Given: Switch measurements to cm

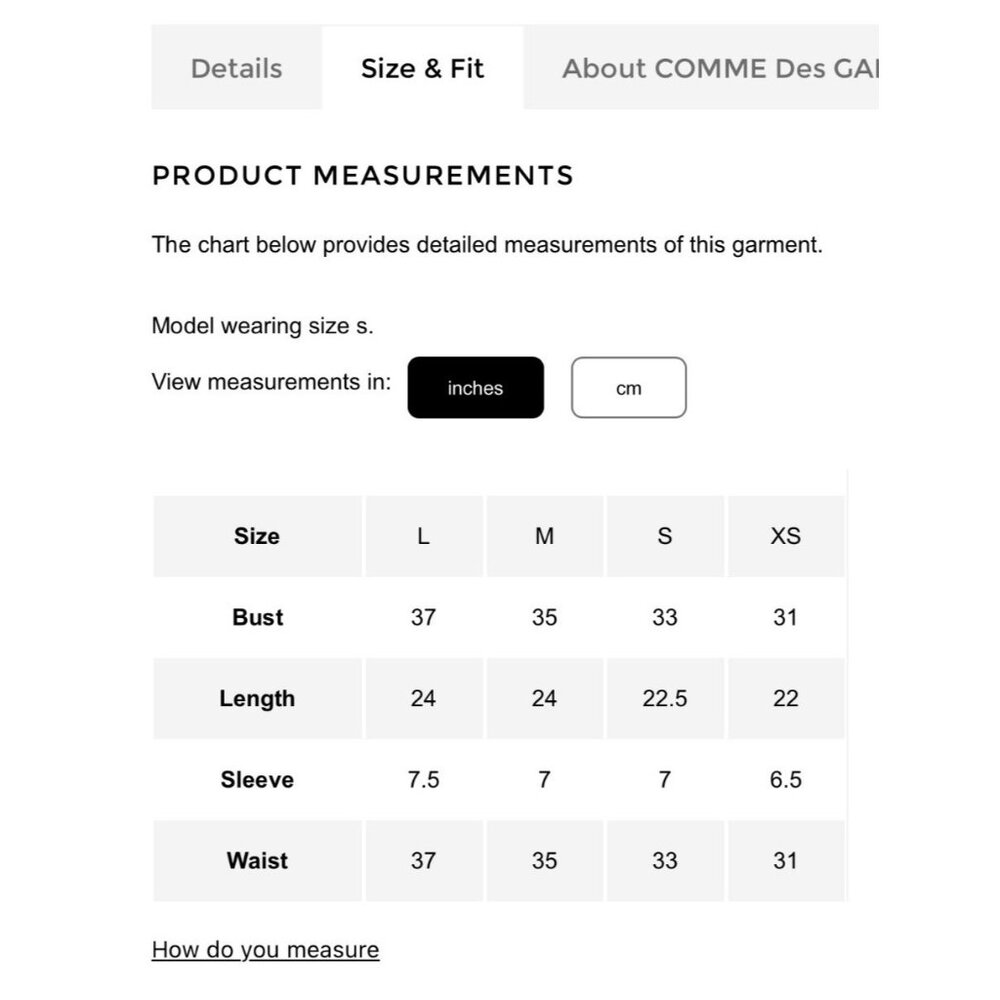Looking at the screenshot, I should (x=628, y=388).
